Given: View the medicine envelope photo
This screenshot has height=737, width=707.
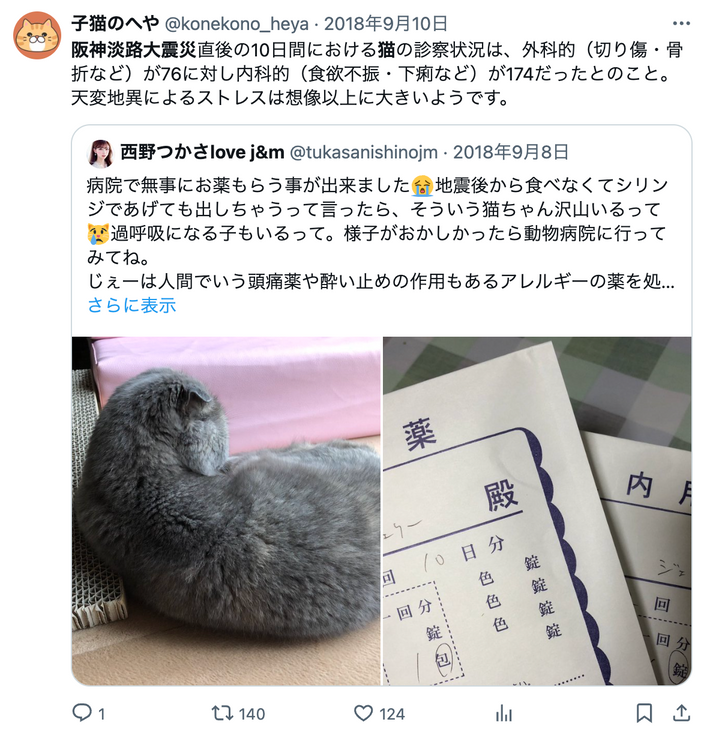Looking at the screenshot, I should click(x=537, y=511).
